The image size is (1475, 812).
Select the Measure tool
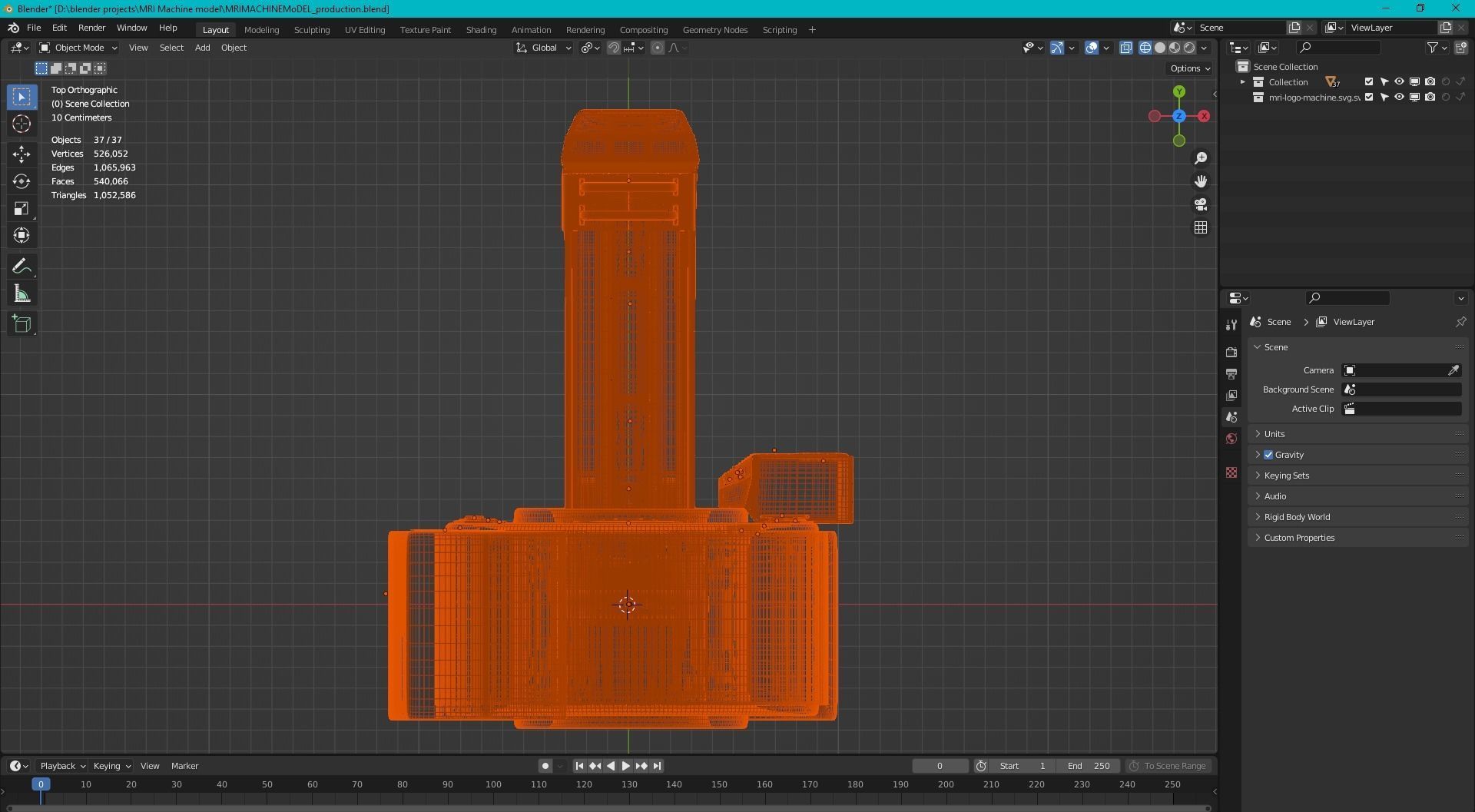tap(22, 293)
